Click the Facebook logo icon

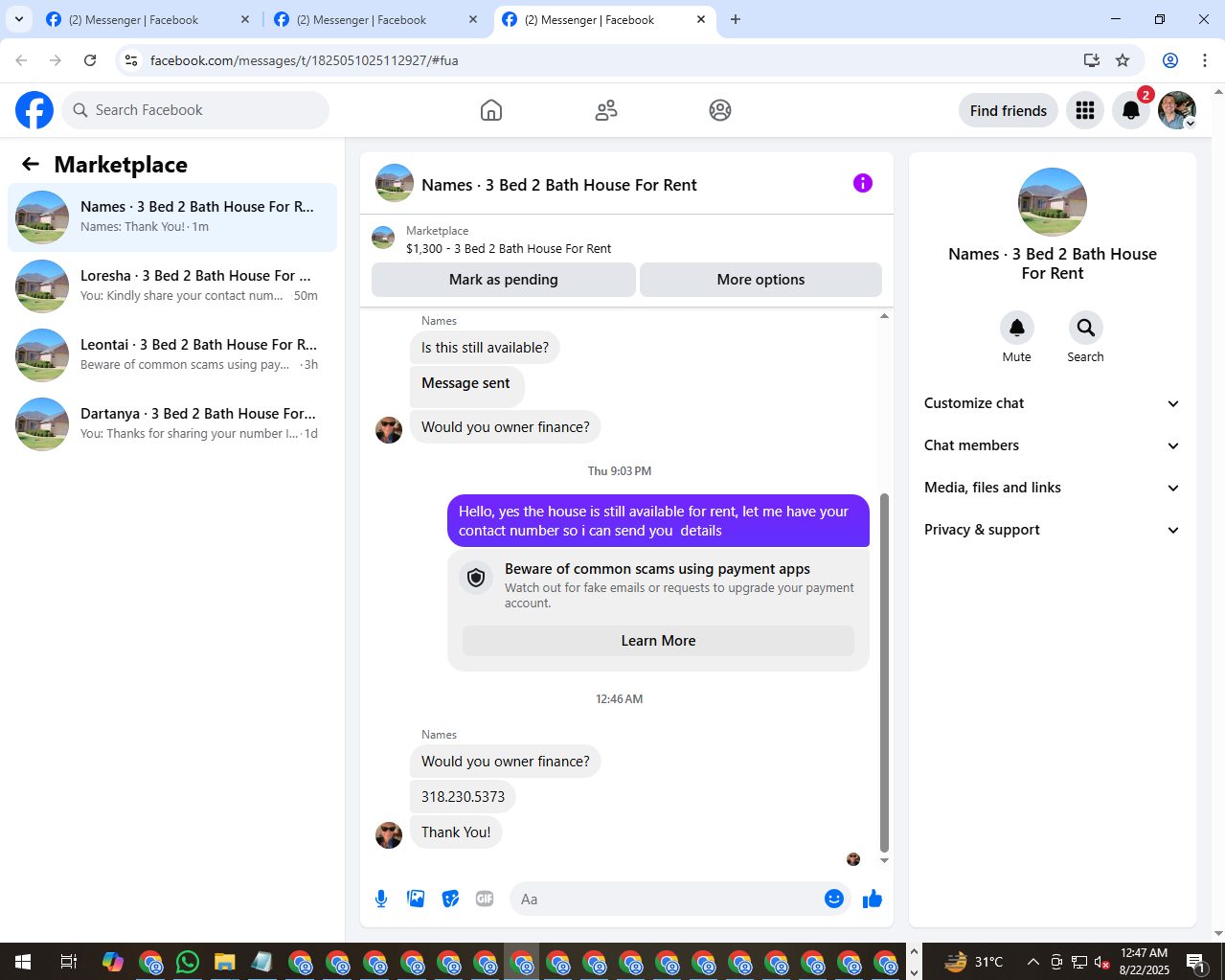[34, 110]
